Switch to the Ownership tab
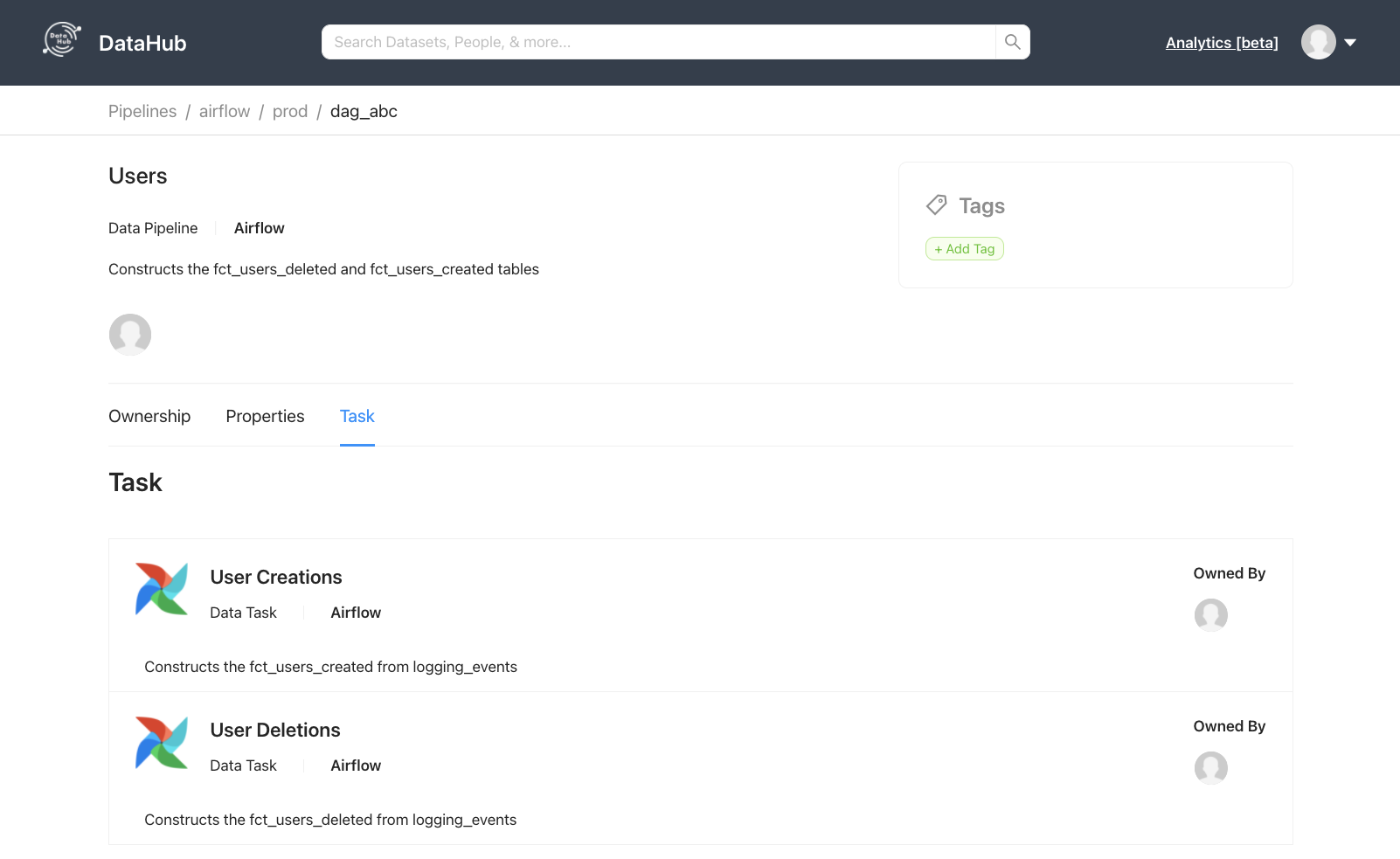1400x859 pixels. [149, 416]
